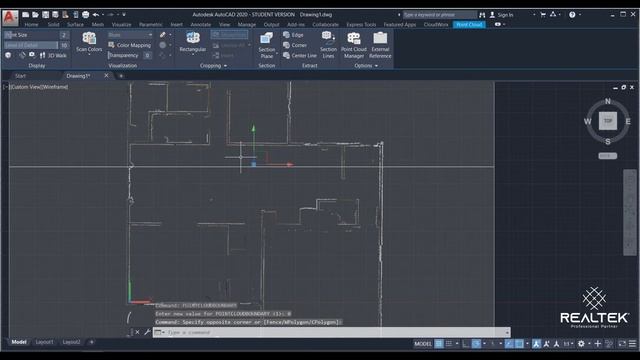Image resolution: width=640 pixels, height=360 pixels.
Task: Toggle snap mode in status bar
Action: pos(449,344)
